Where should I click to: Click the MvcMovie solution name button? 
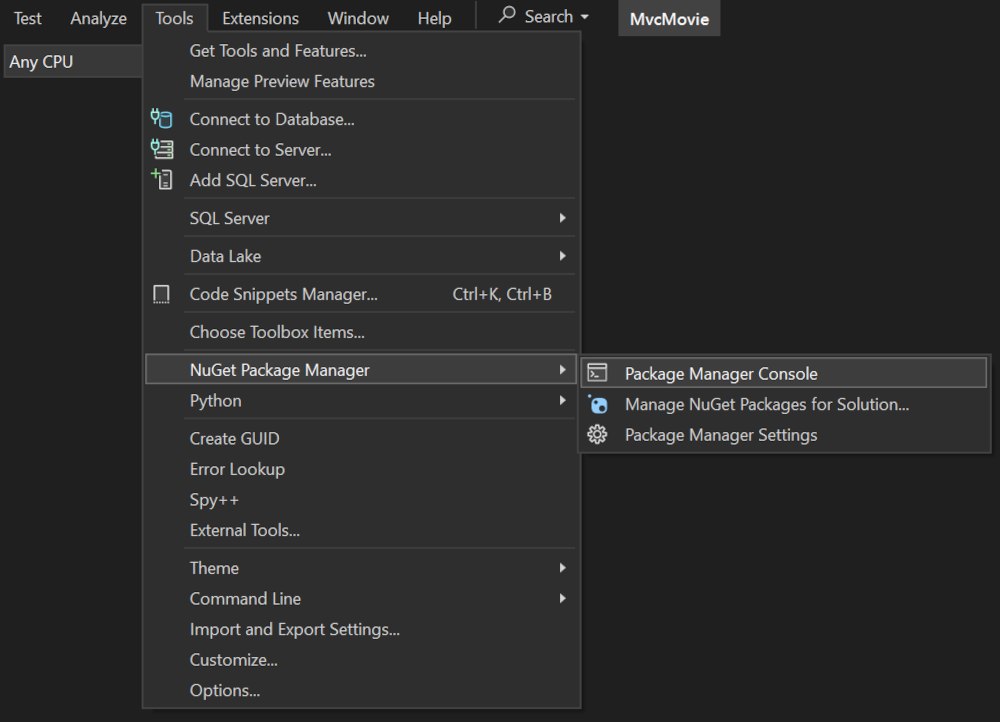(x=669, y=19)
